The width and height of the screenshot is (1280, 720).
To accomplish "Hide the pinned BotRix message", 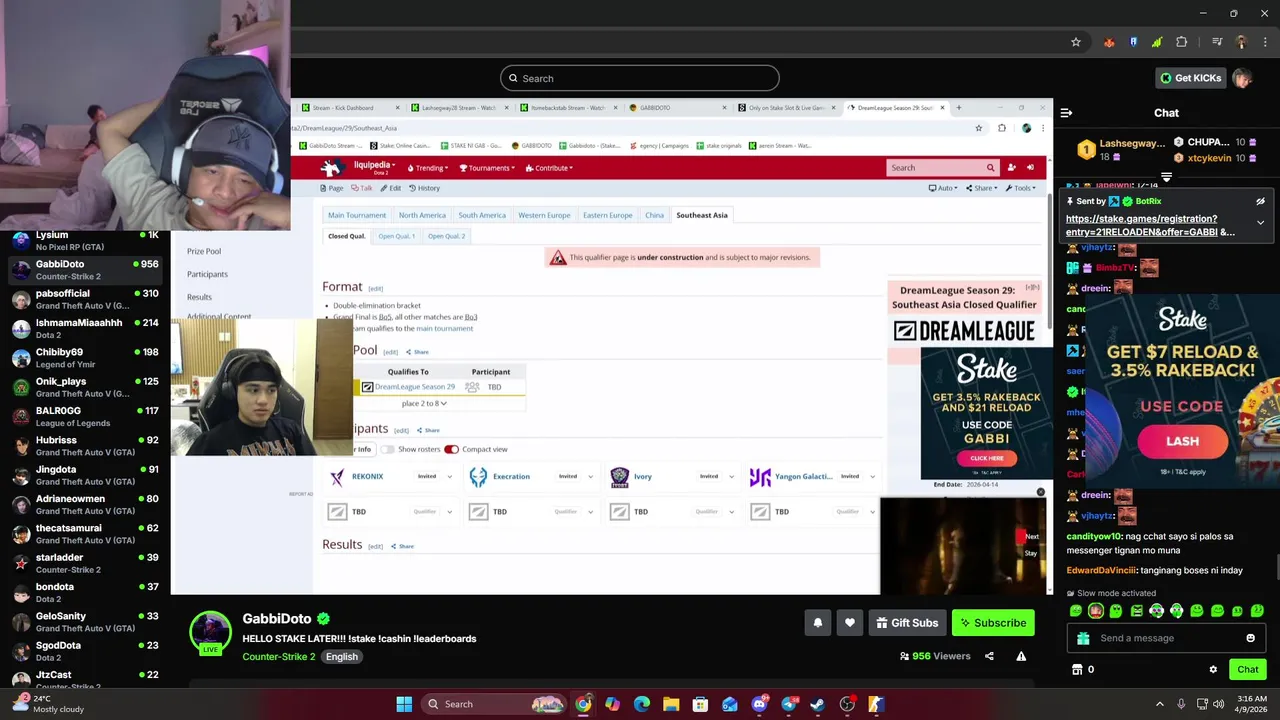I will pos(1260,201).
